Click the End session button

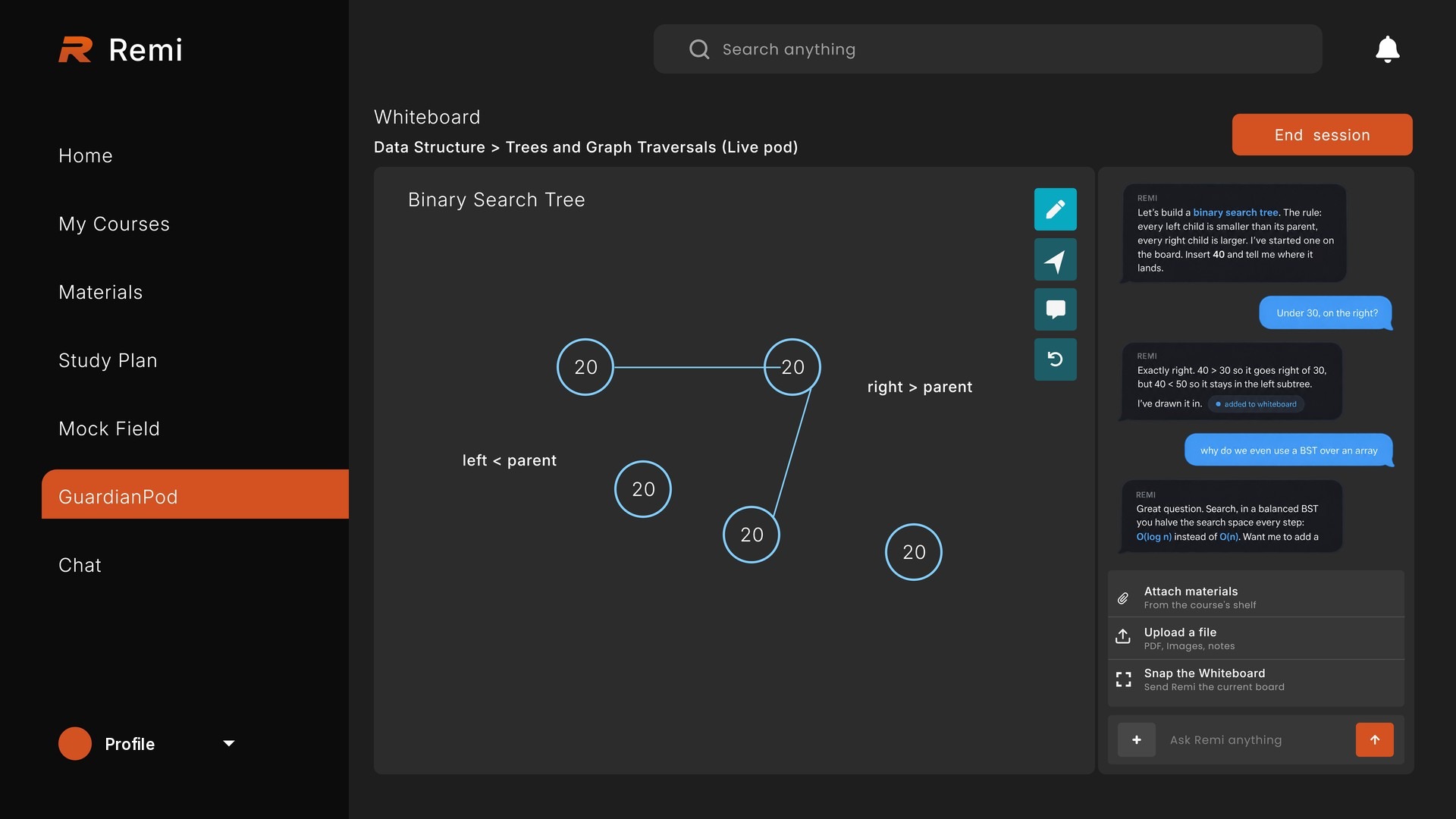pyautogui.click(x=1322, y=135)
